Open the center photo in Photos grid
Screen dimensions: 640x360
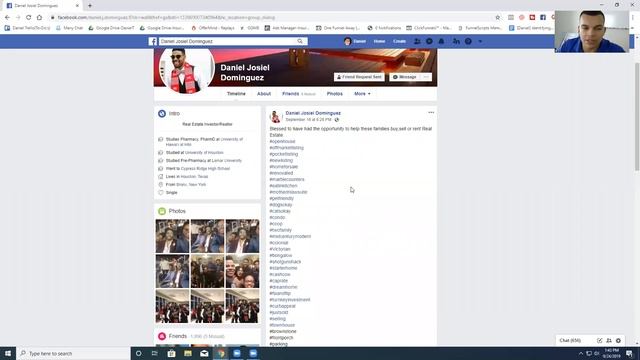207,271
